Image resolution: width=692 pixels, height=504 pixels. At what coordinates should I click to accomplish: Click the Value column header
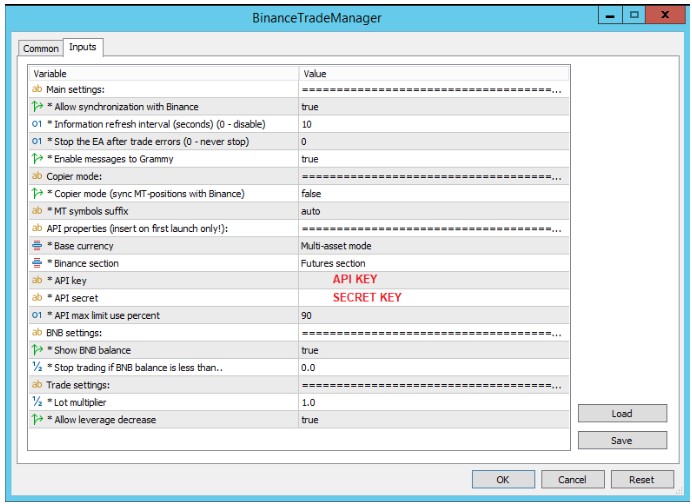tap(434, 74)
